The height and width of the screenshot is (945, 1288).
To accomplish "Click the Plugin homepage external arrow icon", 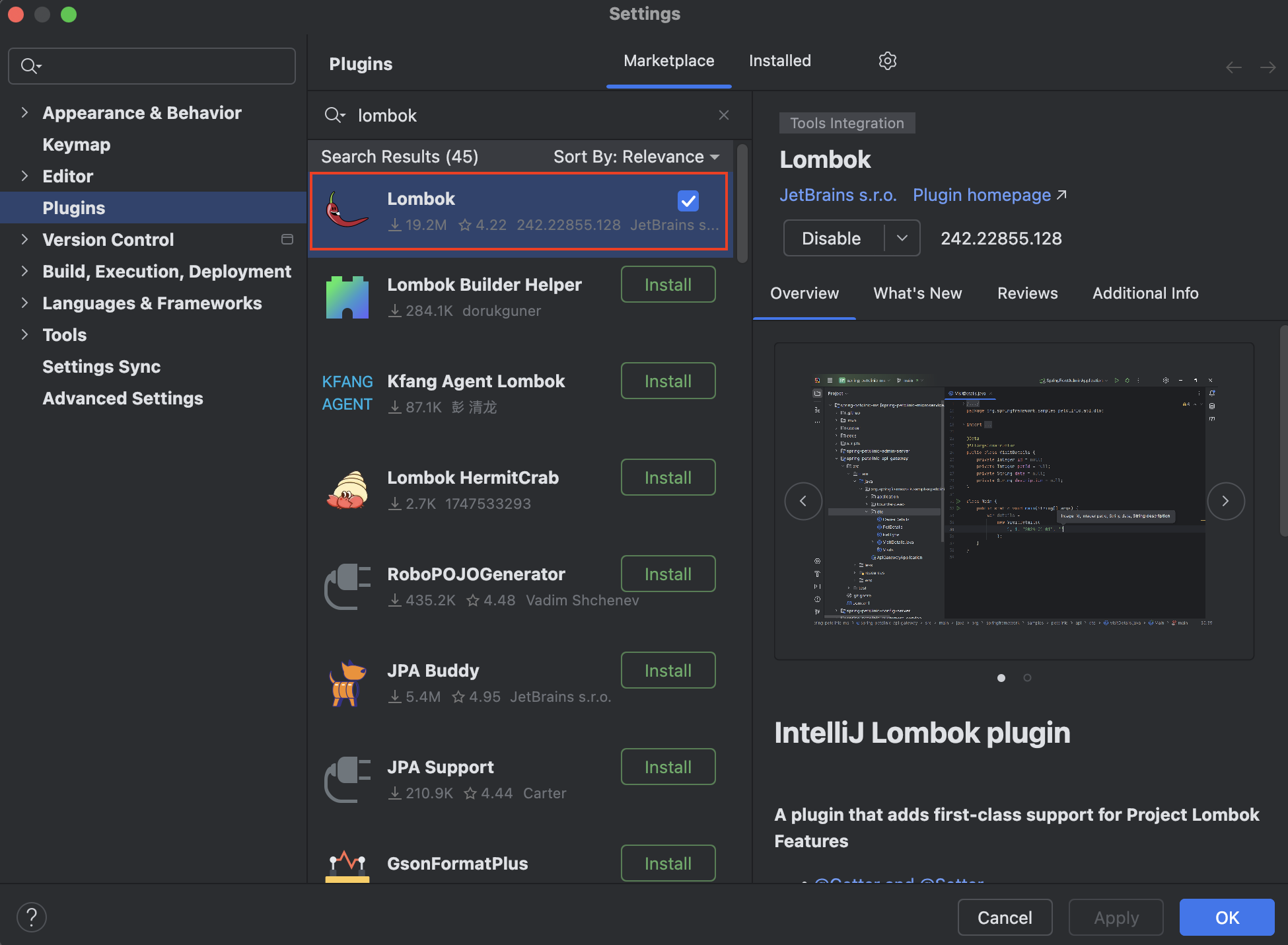I will (x=1061, y=195).
